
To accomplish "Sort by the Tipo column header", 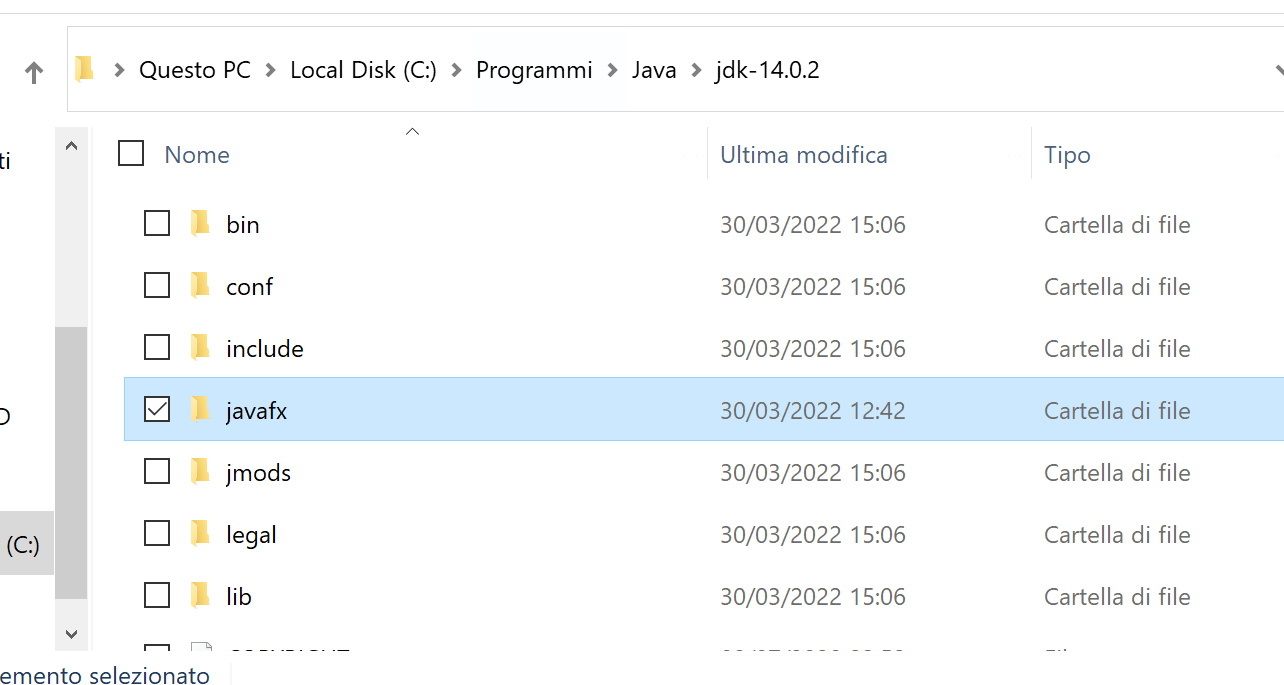I will click(x=1067, y=155).
